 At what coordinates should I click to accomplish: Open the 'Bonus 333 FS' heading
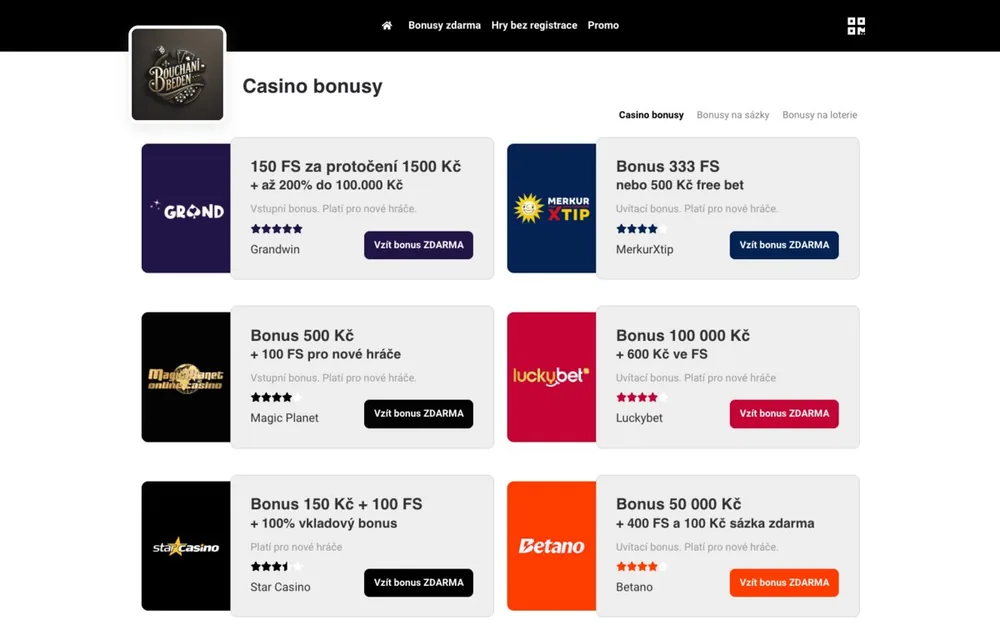[668, 166]
